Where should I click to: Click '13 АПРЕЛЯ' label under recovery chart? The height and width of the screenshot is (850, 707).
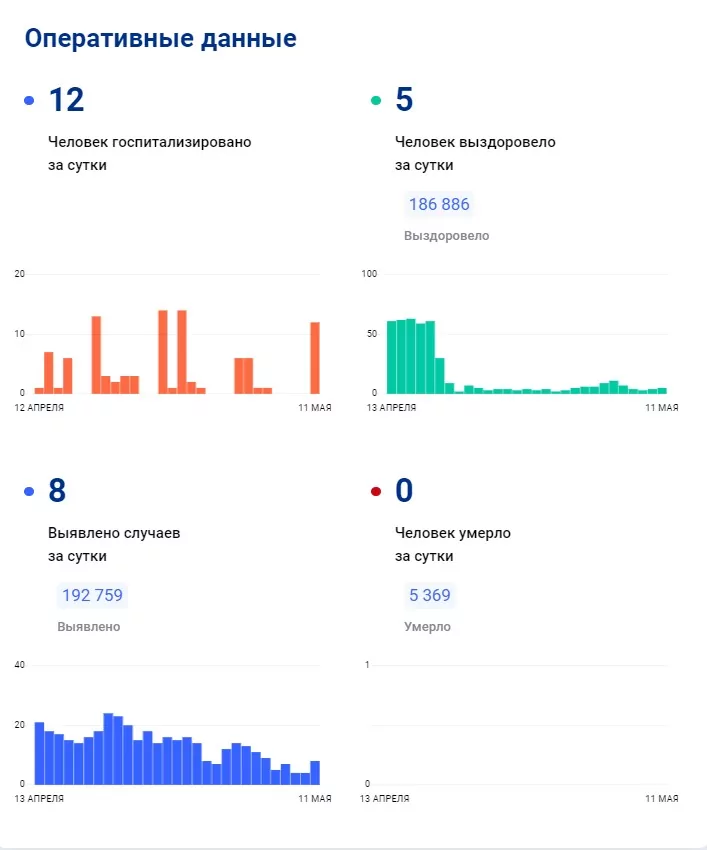tap(391, 408)
